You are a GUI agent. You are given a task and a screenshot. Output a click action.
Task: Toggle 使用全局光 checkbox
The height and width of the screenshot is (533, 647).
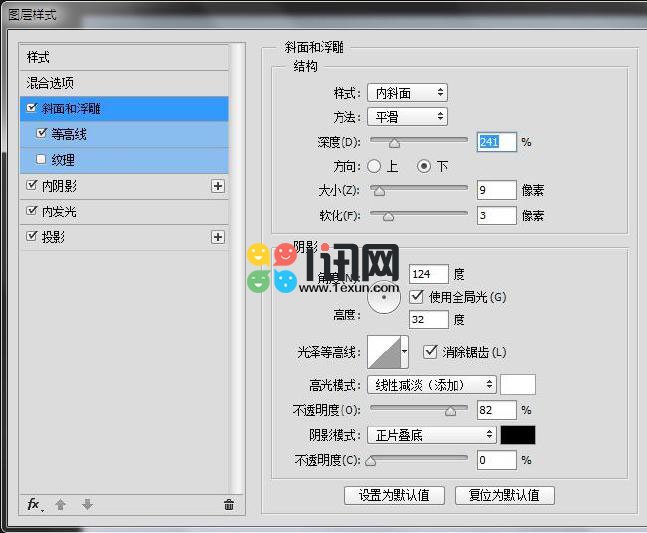[x=416, y=297]
